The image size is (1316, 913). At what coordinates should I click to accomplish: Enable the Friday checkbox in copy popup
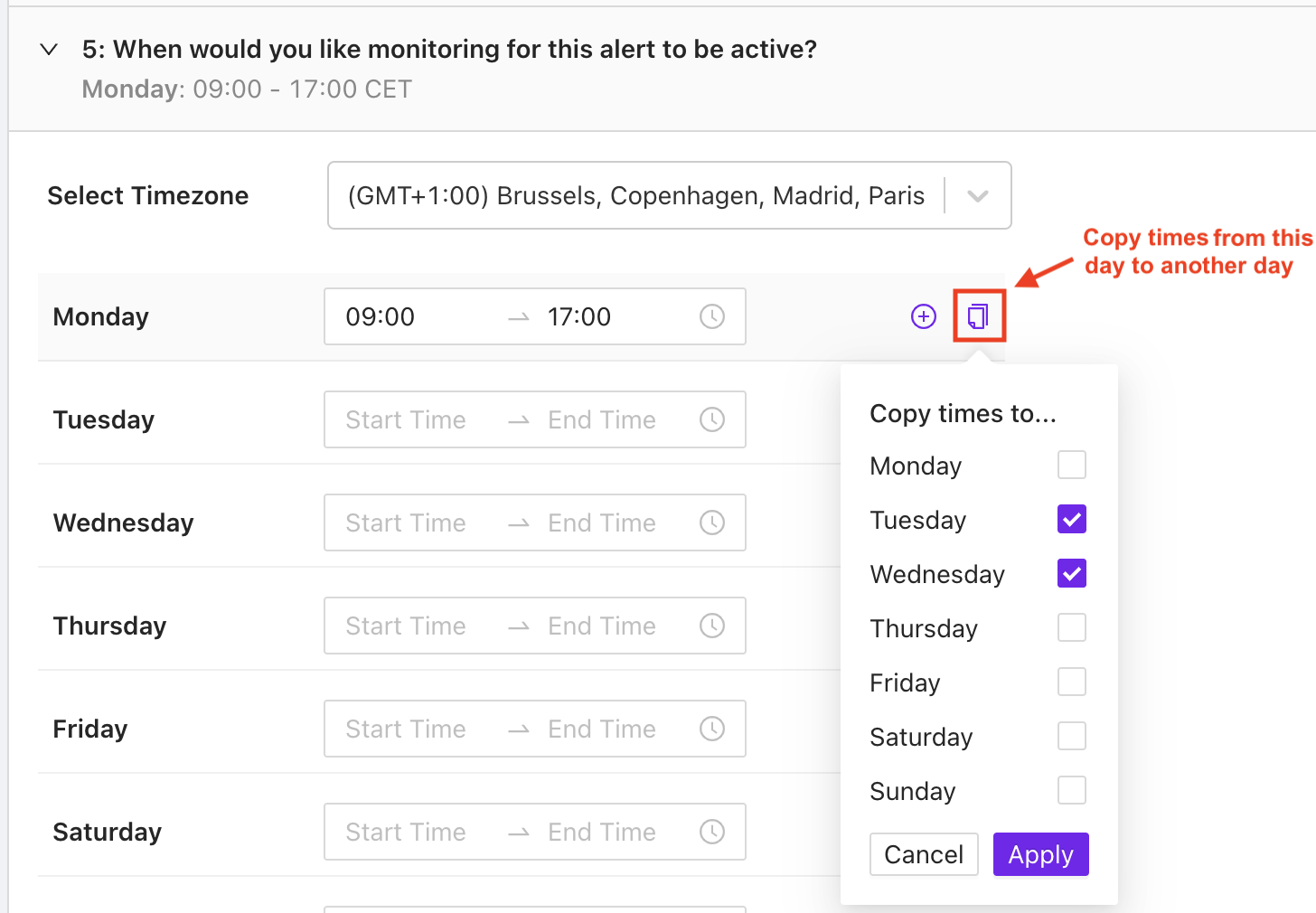[1071, 682]
